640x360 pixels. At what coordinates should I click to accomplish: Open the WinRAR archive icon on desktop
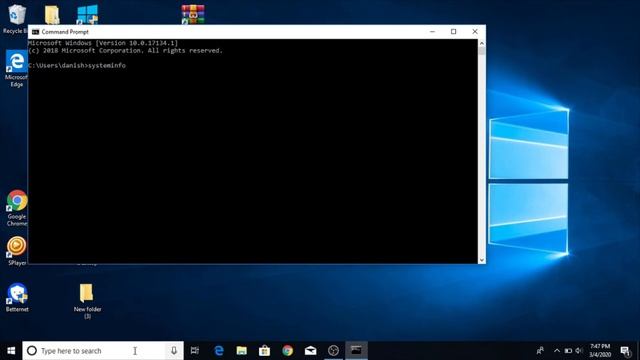pyautogui.click(x=193, y=15)
